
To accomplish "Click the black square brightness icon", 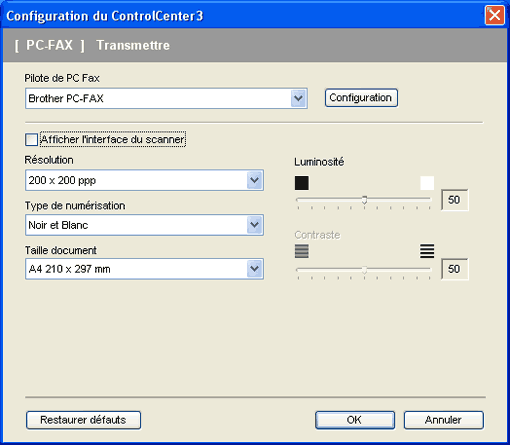I will 302,183.
